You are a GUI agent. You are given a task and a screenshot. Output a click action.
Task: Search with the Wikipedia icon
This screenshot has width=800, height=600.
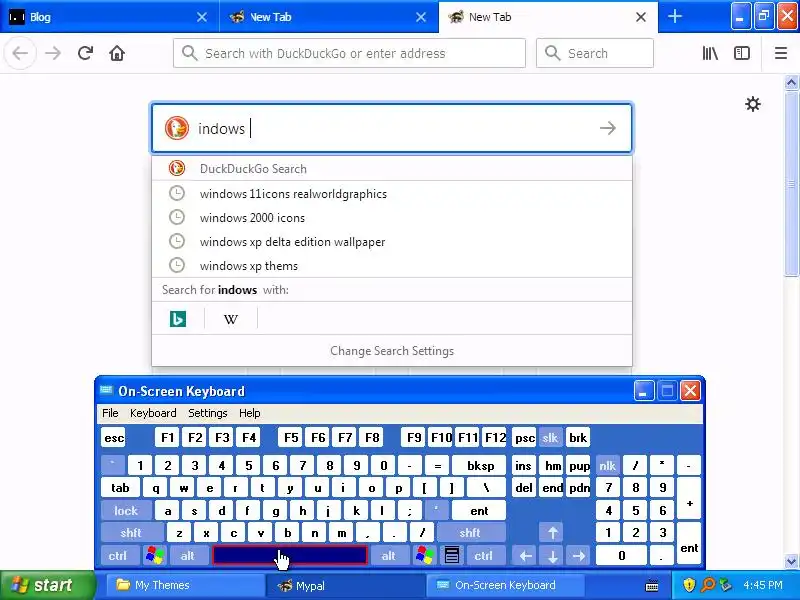(231, 319)
